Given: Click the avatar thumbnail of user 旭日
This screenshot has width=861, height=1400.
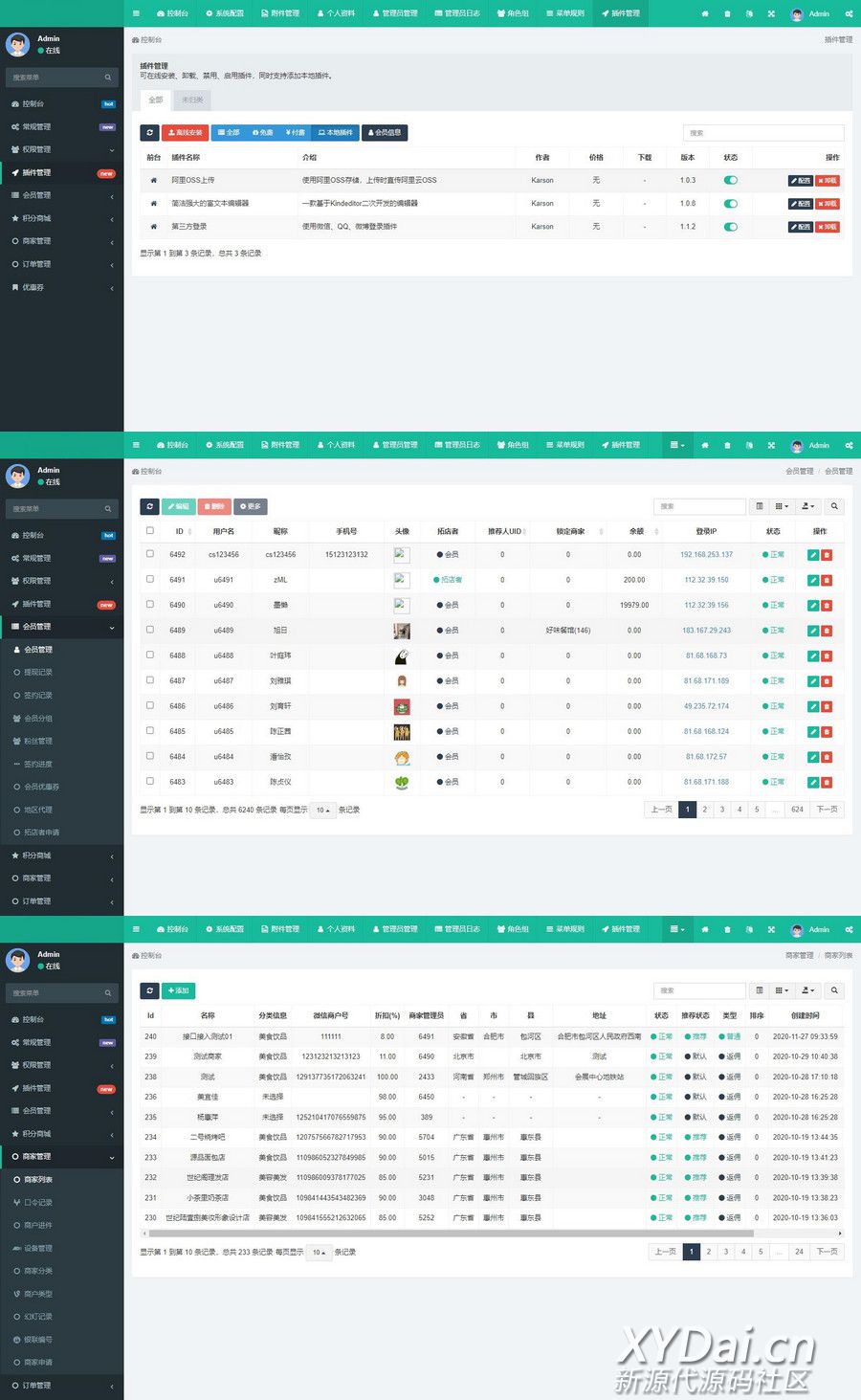Looking at the screenshot, I should [402, 631].
